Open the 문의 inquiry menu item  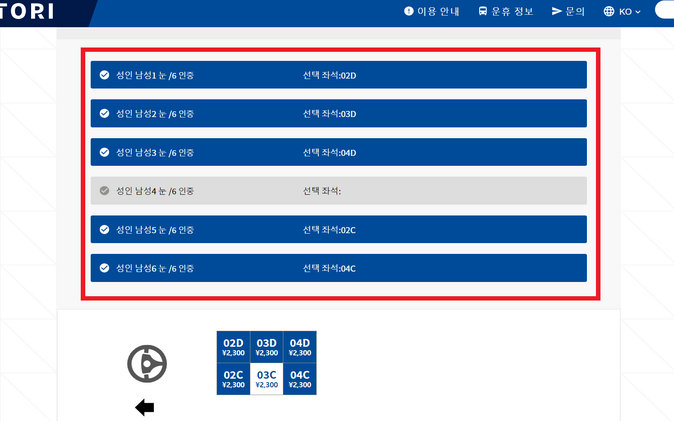(568, 11)
